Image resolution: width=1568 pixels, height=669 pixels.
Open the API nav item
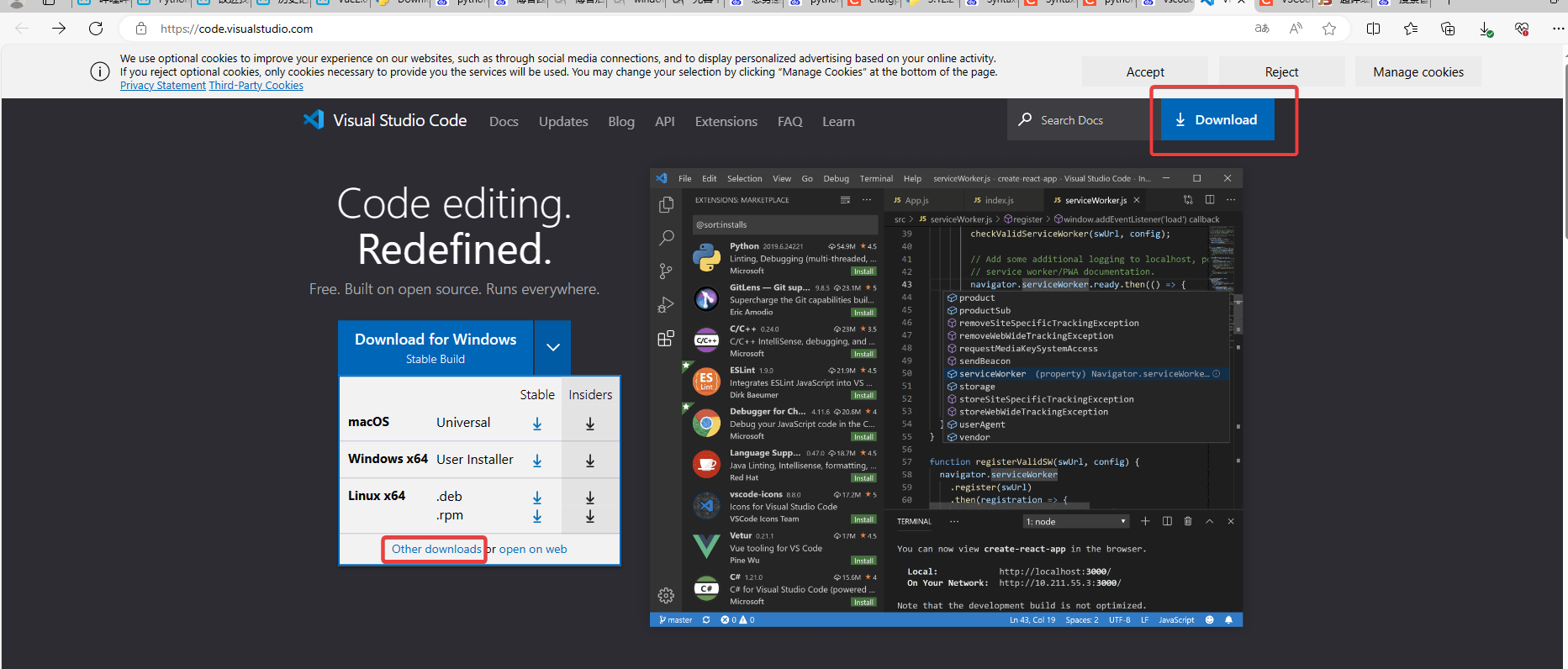(x=665, y=122)
